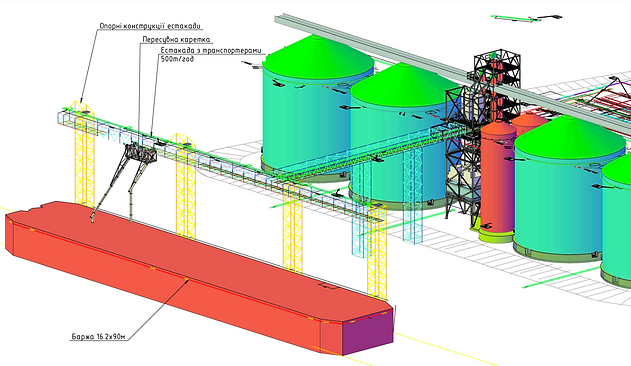This screenshot has height=366, width=631.
Task: Select the large teal silo on right side
Action: pyautogui.click(x=557, y=201)
